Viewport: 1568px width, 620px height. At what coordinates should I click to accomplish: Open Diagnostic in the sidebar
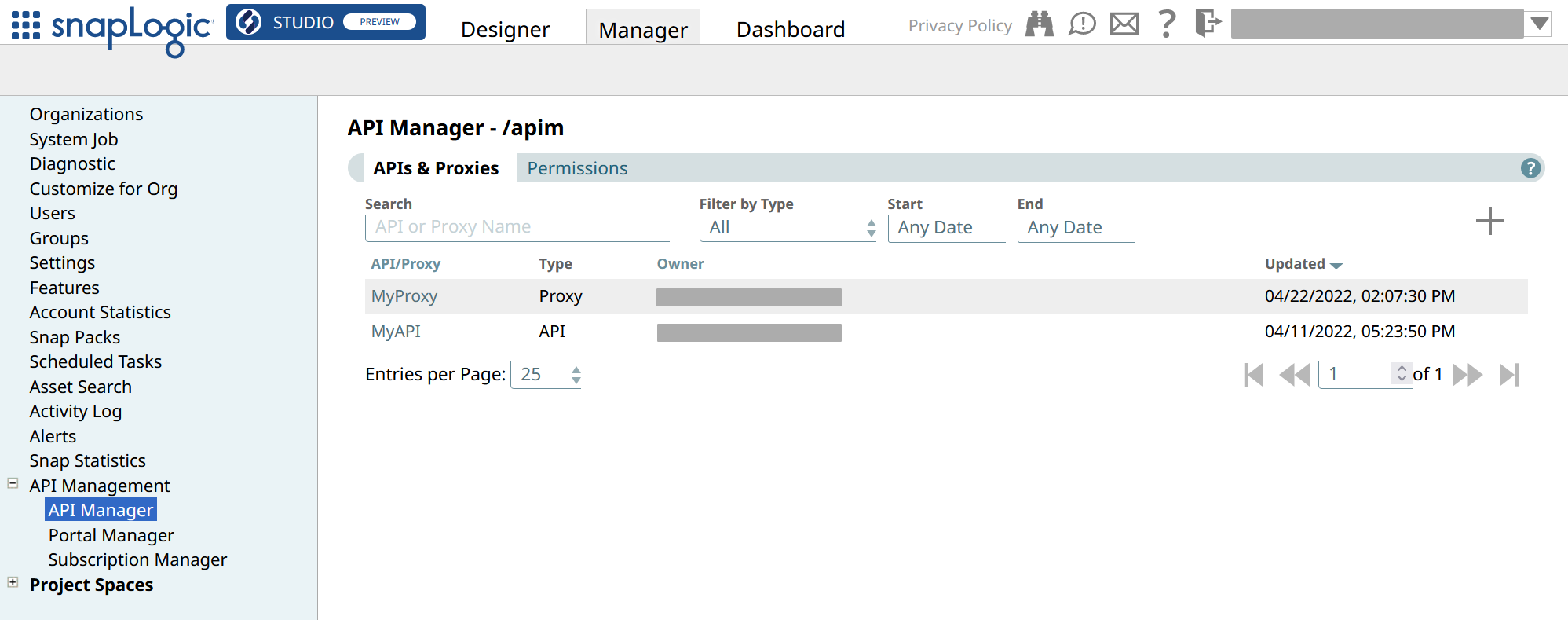[x=72, y=163]
